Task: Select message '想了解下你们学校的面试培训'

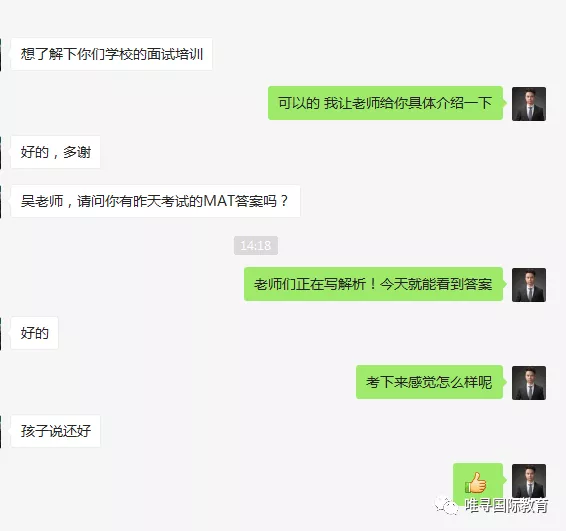Action: 112,54
